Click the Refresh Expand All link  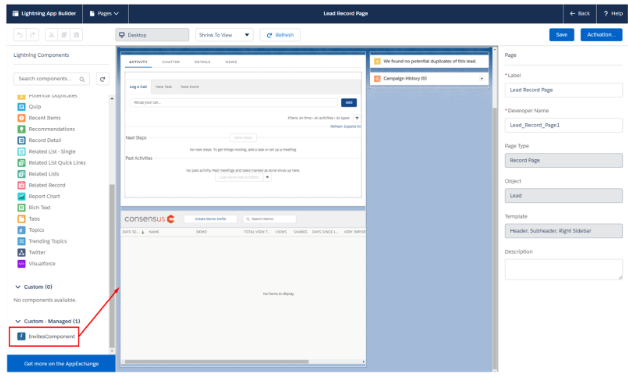point(345,127)
